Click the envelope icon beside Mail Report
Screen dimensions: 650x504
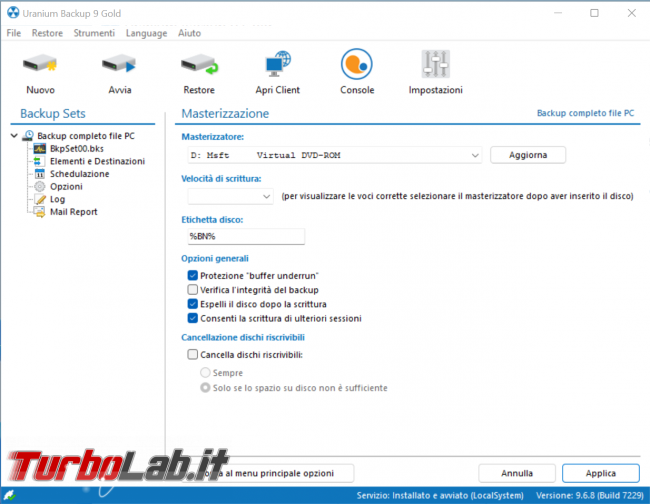[x=40, y=212]
